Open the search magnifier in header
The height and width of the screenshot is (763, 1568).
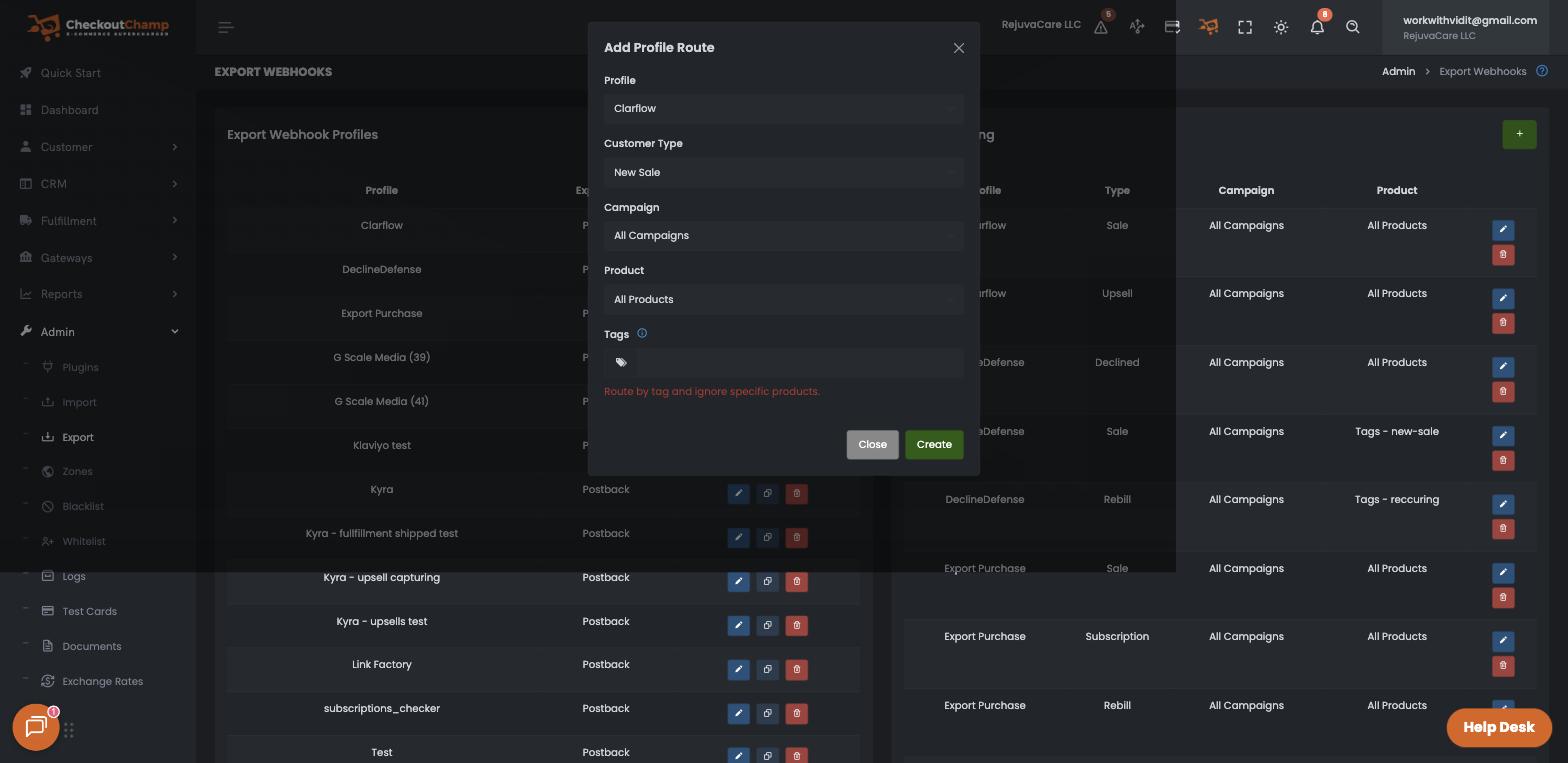click(1353, 27)
